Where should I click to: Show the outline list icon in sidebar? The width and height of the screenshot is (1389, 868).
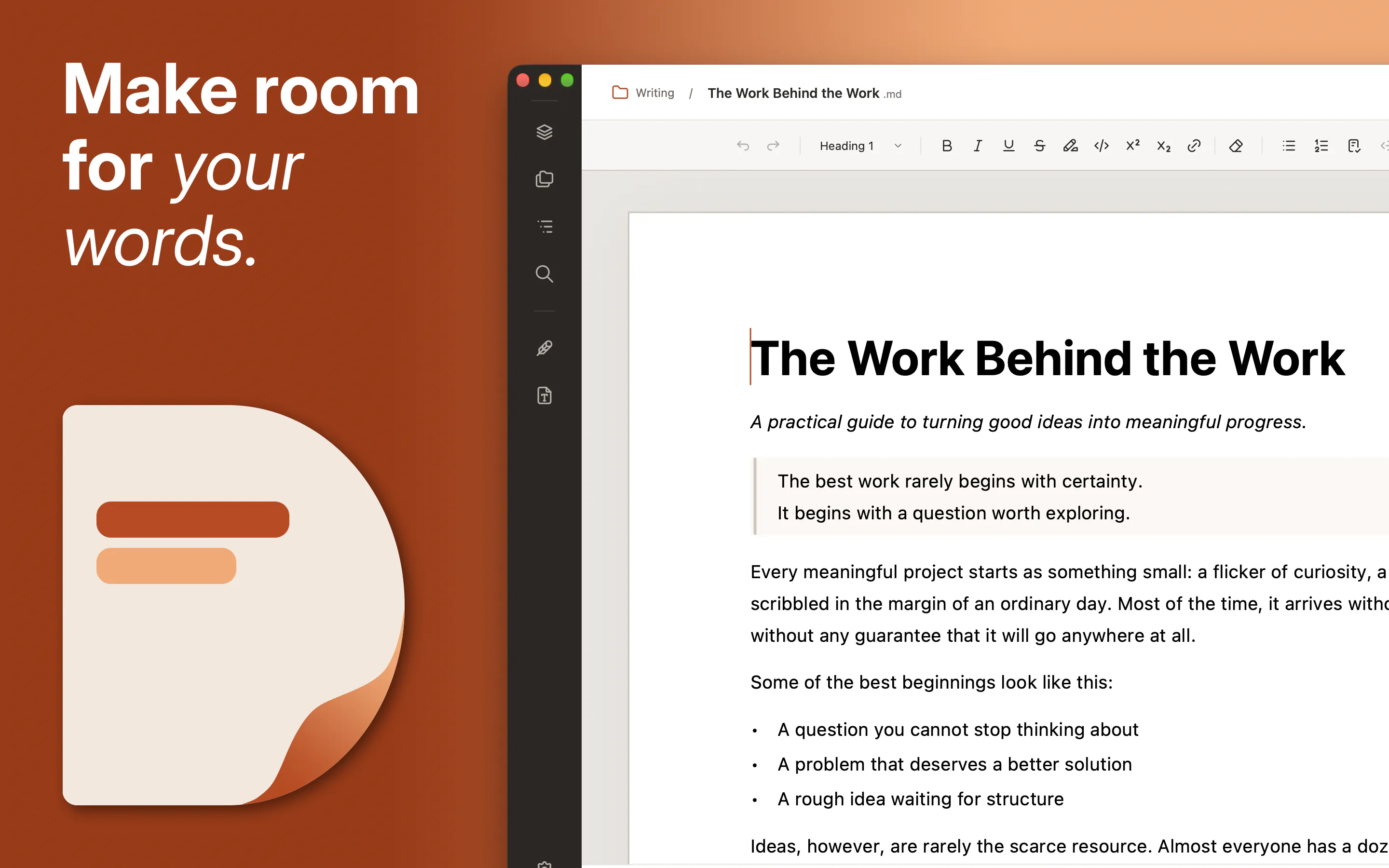544,226
